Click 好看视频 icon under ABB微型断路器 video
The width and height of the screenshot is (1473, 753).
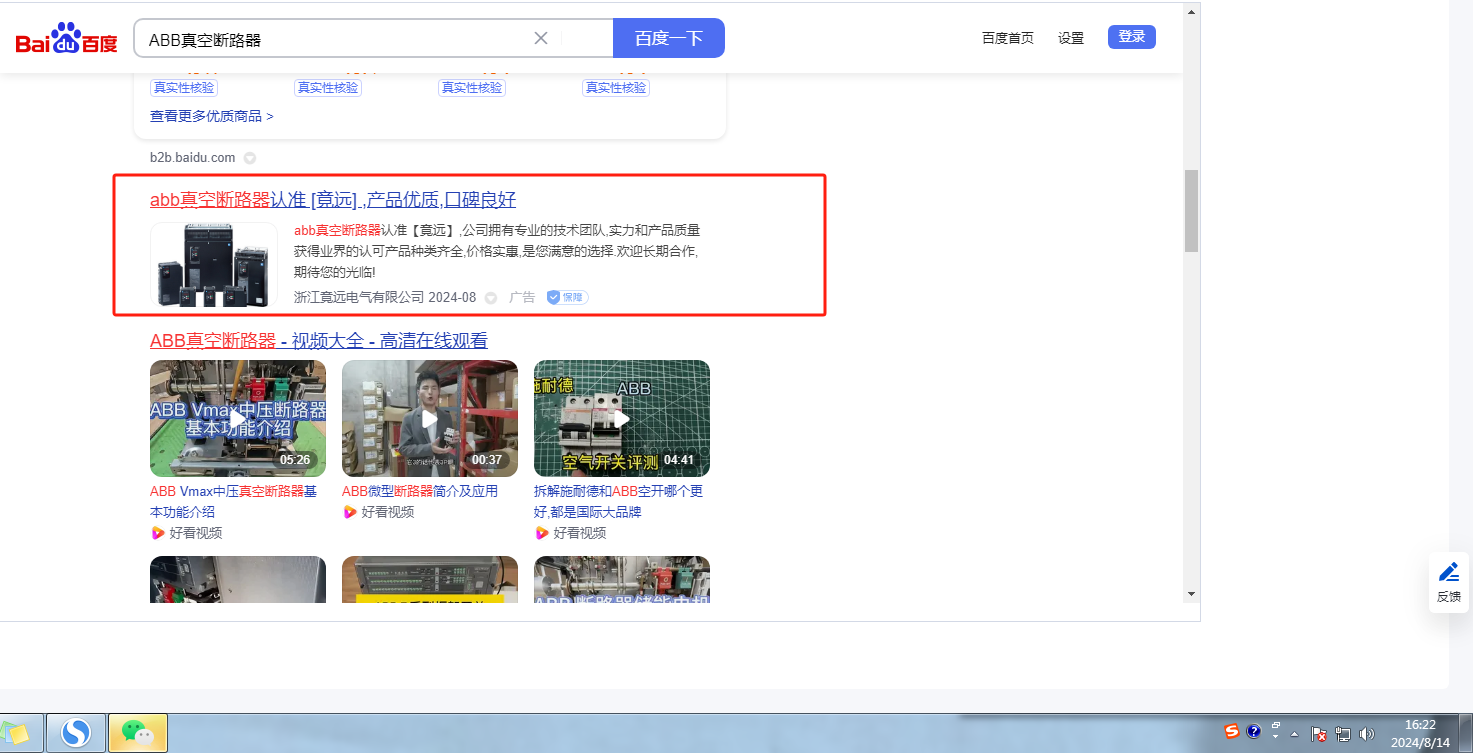[x=349, y=512]
